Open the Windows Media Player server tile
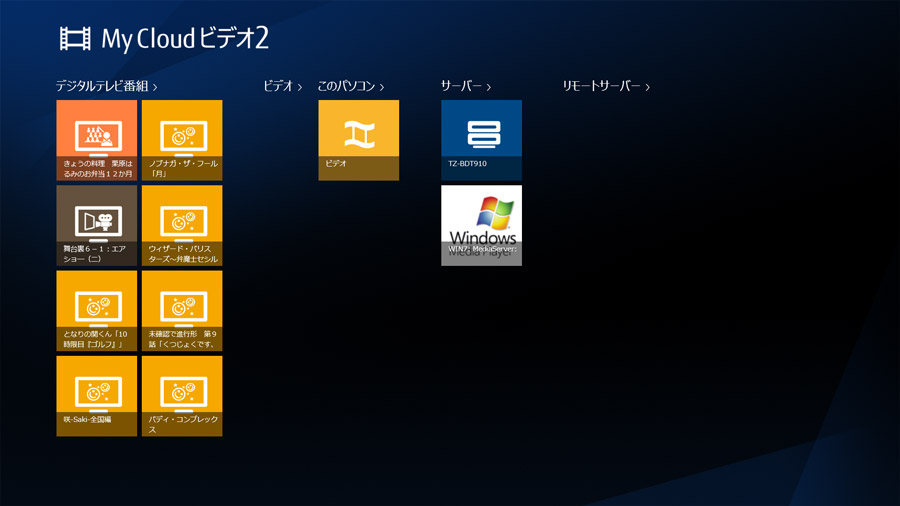This screenshot has height=506, width=900. click(x=481, y=225)
